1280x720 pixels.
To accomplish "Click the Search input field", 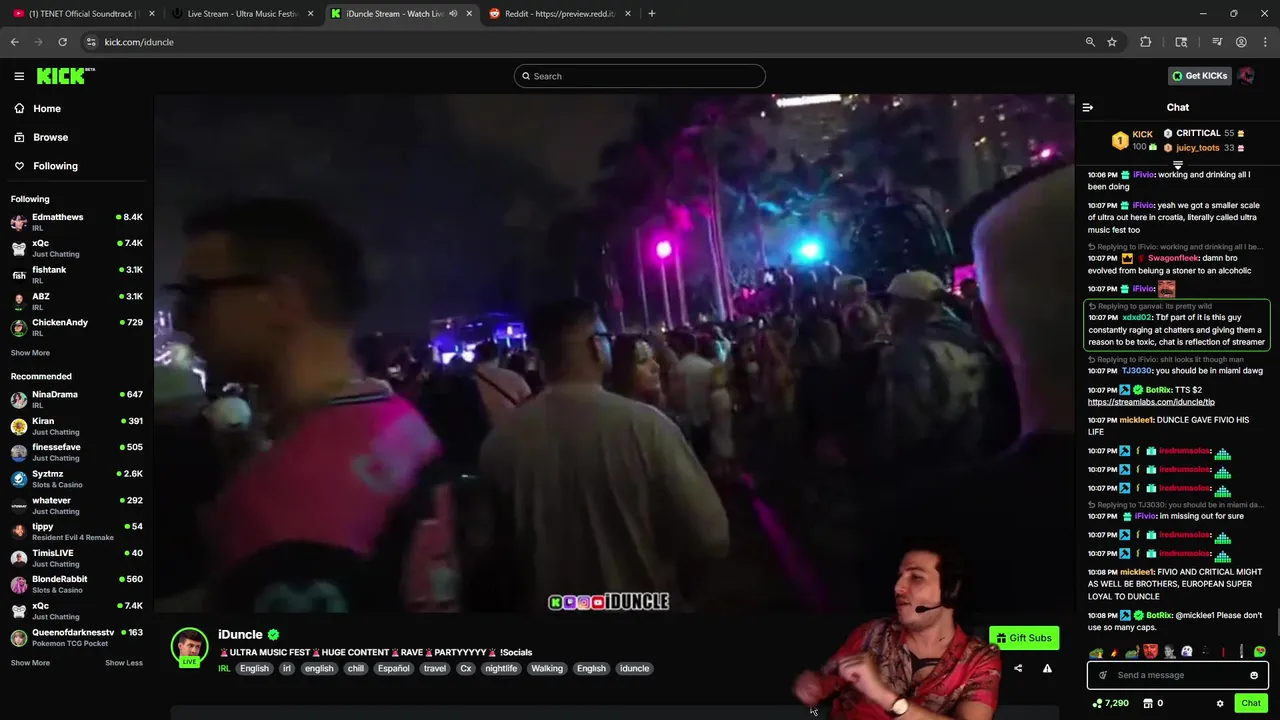I will click(x=640, y=76).
